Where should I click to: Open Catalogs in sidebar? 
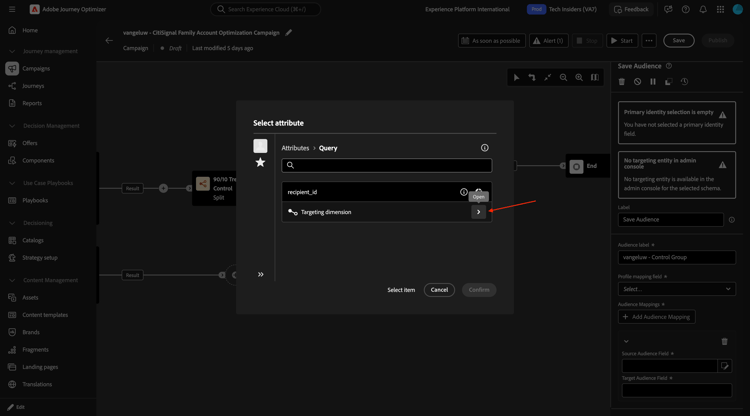[33, 241]
